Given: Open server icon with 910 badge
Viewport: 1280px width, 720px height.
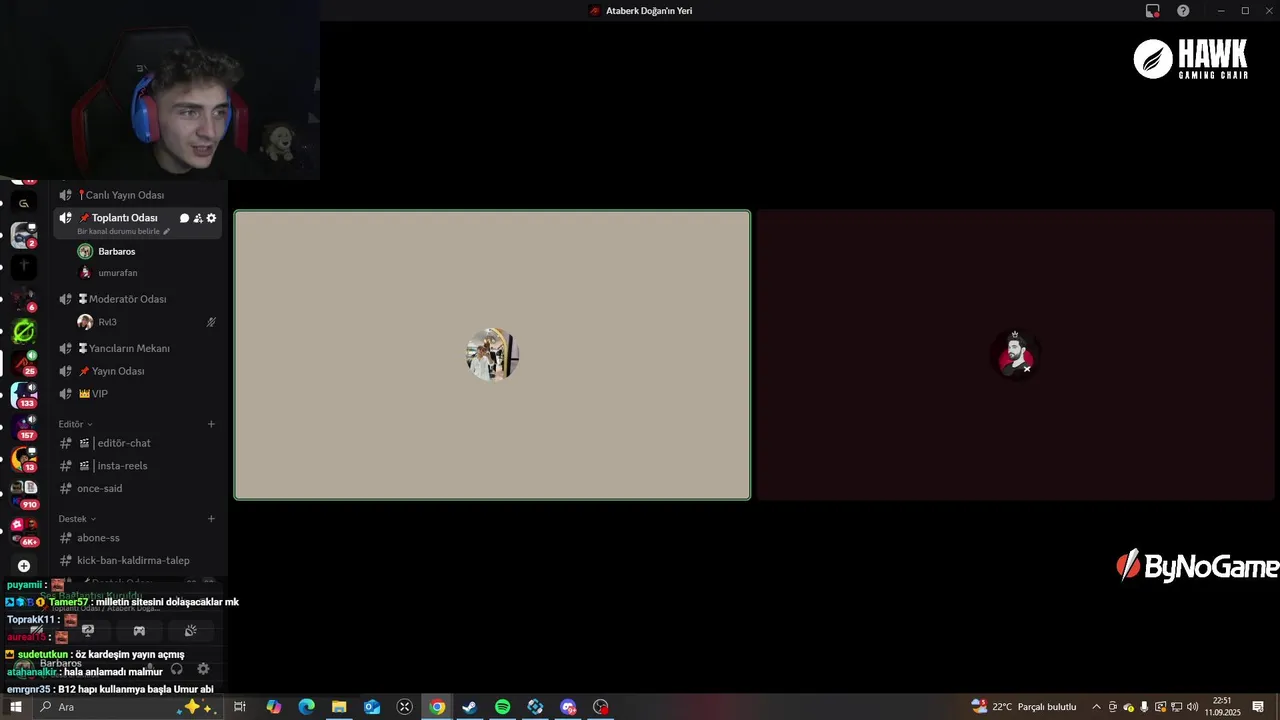Looking at the screenshot, I should tap(24, 493).
